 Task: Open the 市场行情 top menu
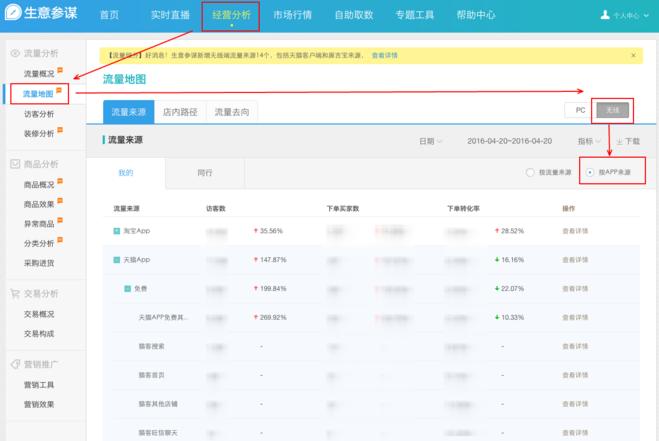(x=293, y=15)
